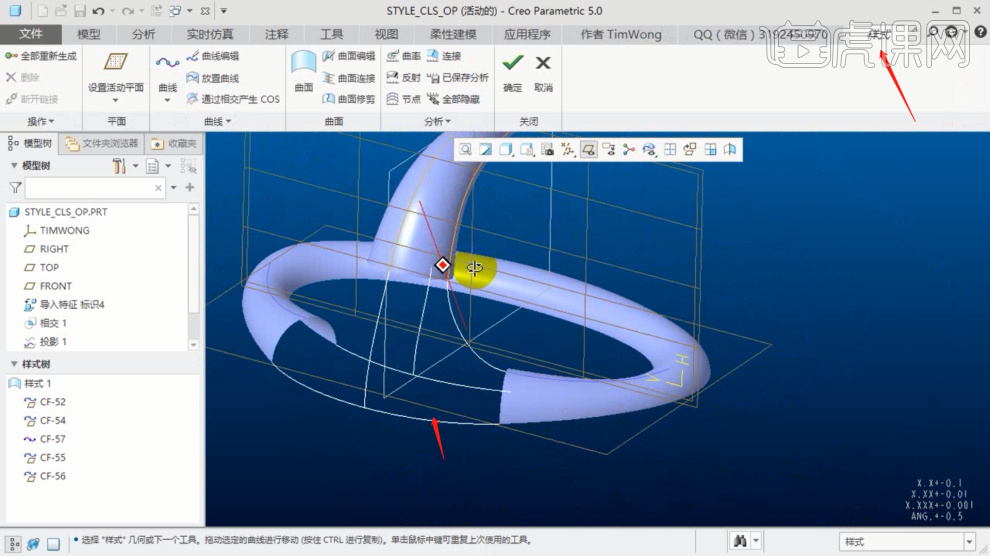Open the 样式 selection filter dropdown
Viewport: 990px width, 556px height.
(x=968, y=541)
